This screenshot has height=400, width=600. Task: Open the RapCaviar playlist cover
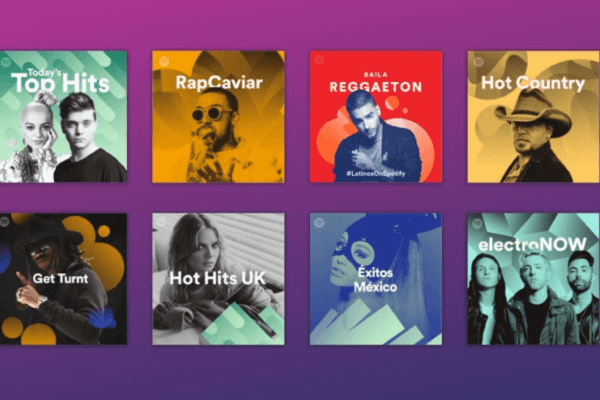[218, 117]
